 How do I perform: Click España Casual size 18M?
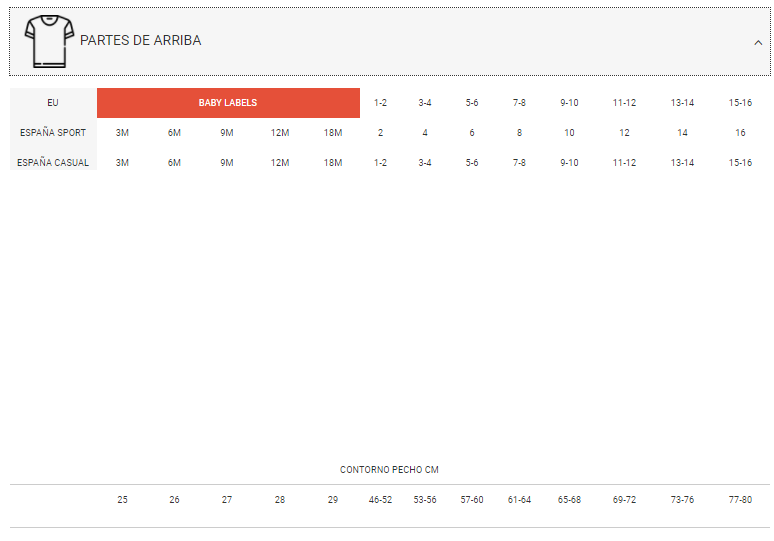(x=333, y=163)
